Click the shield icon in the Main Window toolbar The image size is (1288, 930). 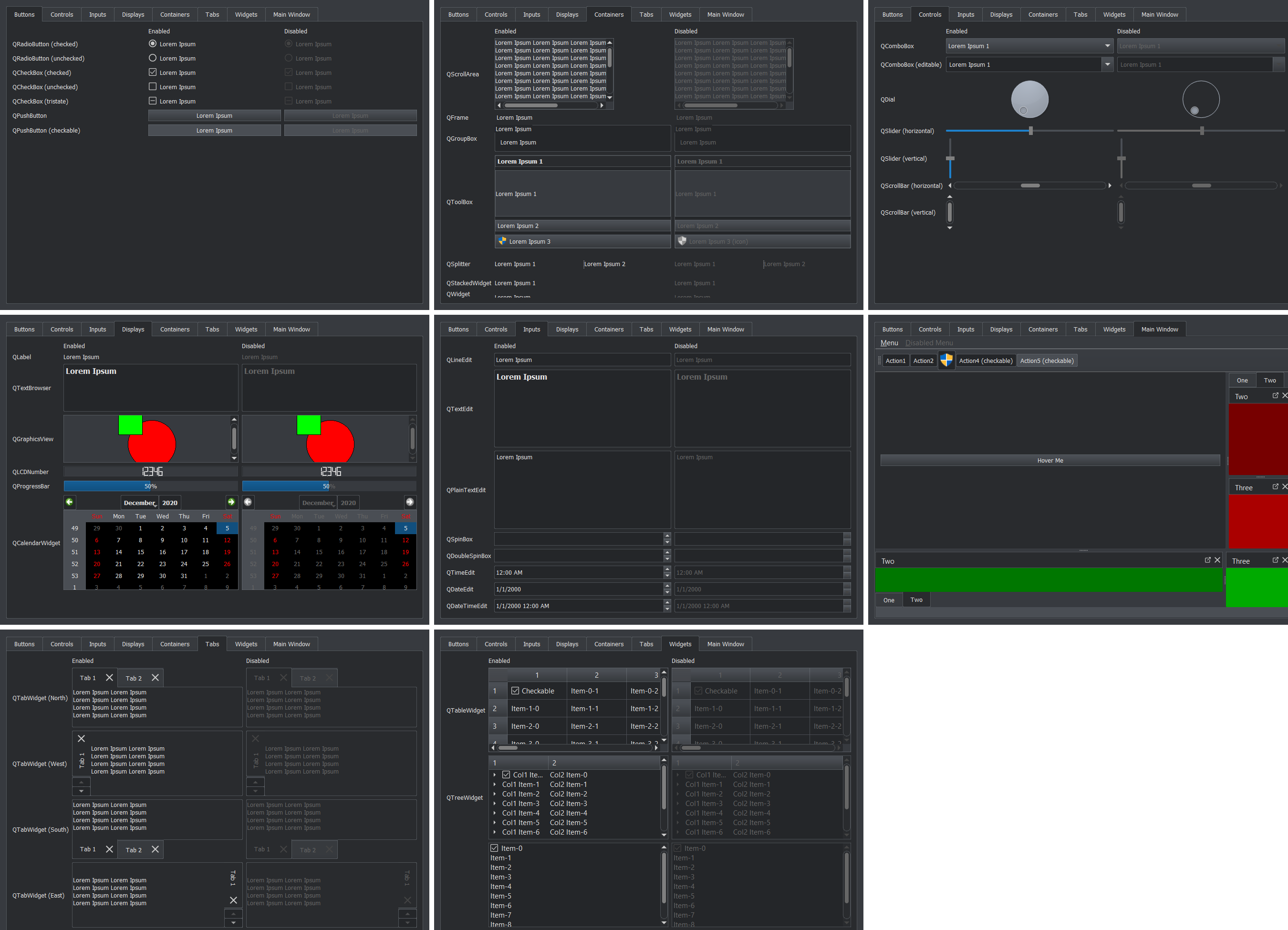(946, 361)
